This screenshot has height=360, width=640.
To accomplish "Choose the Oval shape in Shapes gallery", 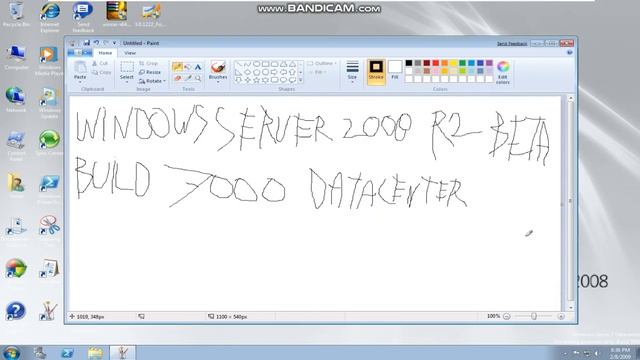I will pos(257,64).
